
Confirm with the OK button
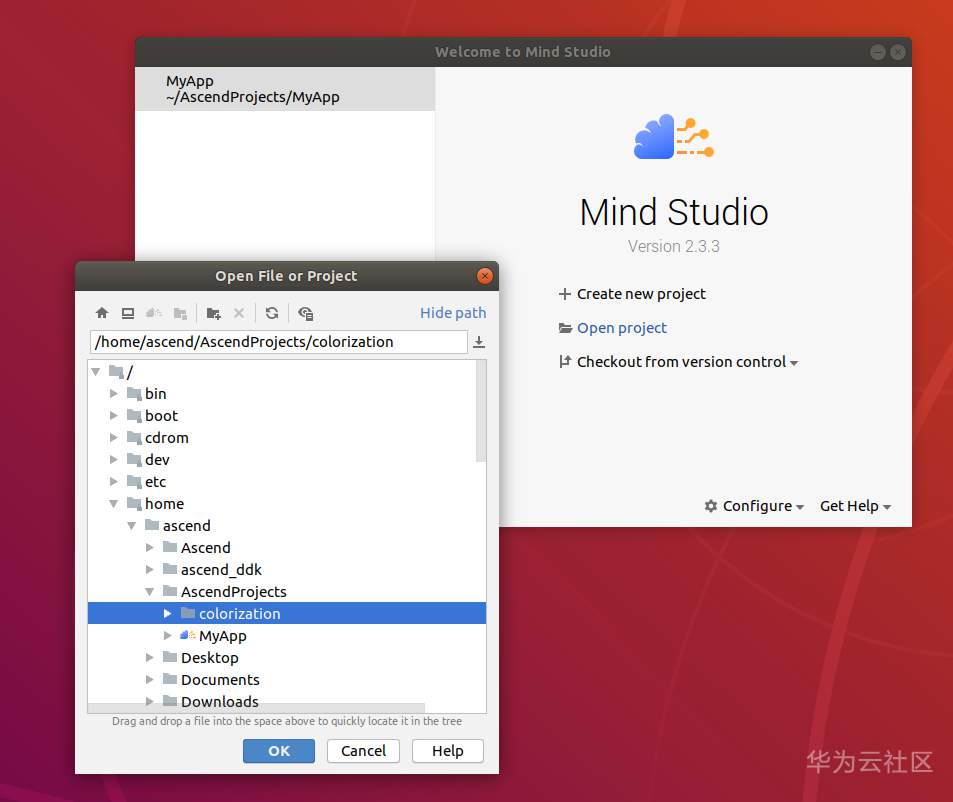coord(279,751)
